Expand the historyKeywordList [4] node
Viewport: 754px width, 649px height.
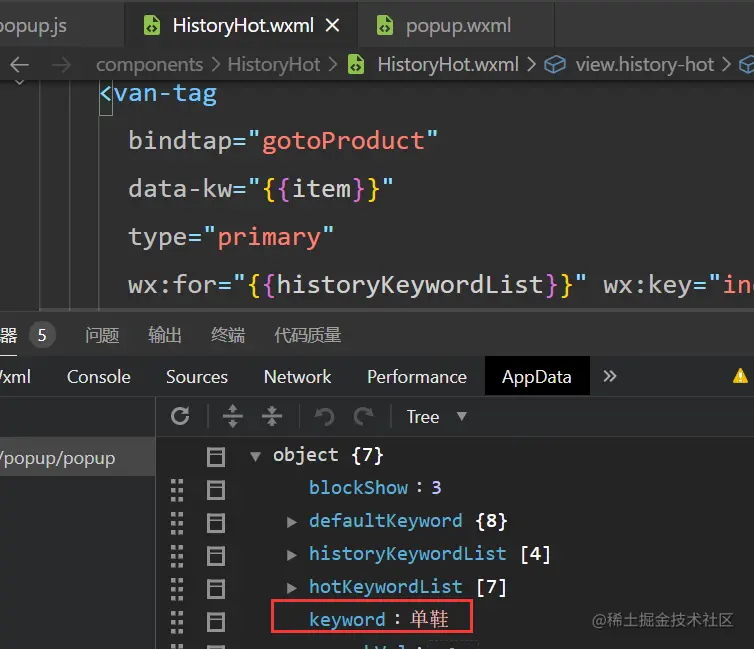[291, 555]
